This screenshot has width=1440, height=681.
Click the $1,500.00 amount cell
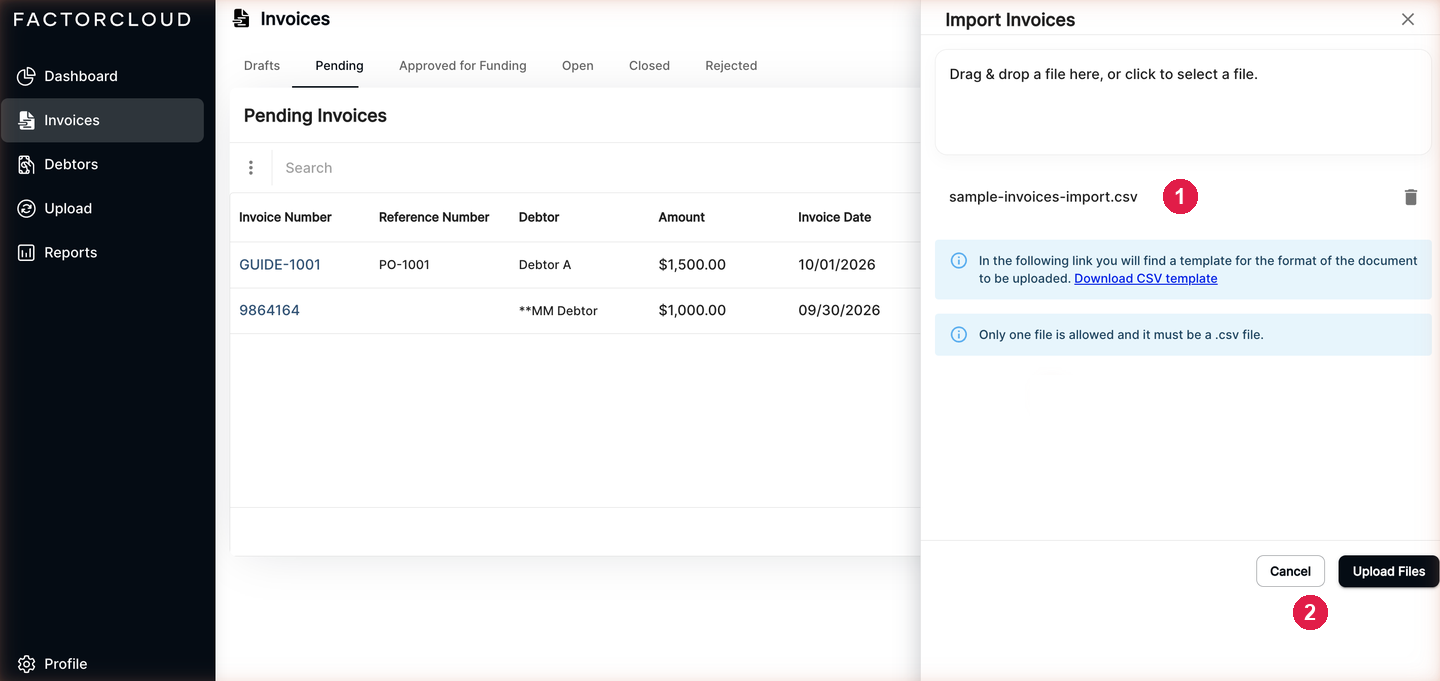[692, 265]
